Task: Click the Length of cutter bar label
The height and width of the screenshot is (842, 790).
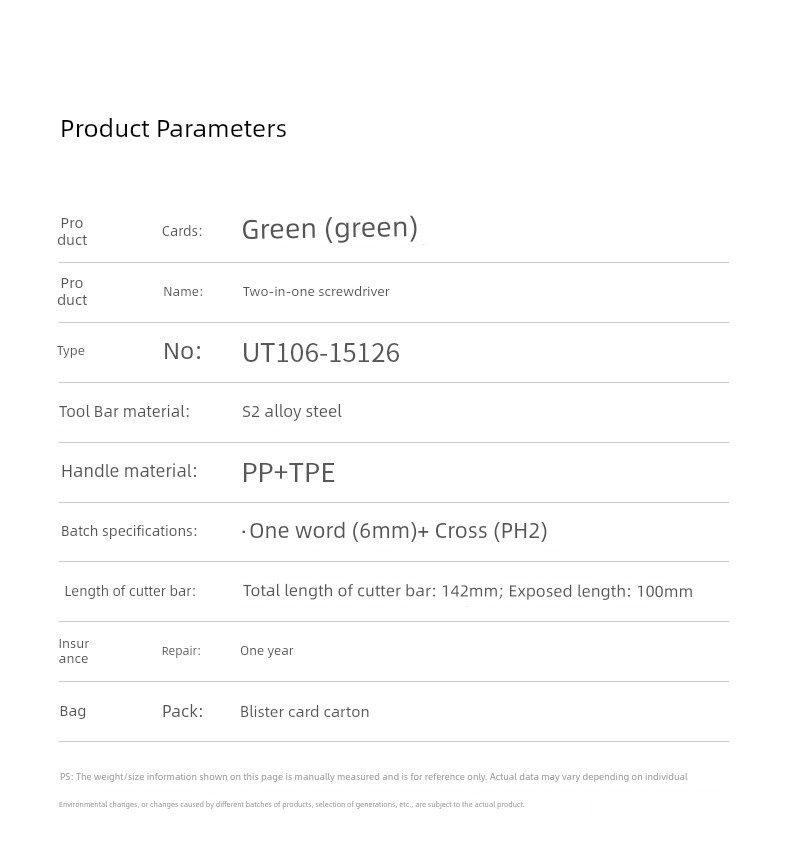Action: [x=130, y=591]
